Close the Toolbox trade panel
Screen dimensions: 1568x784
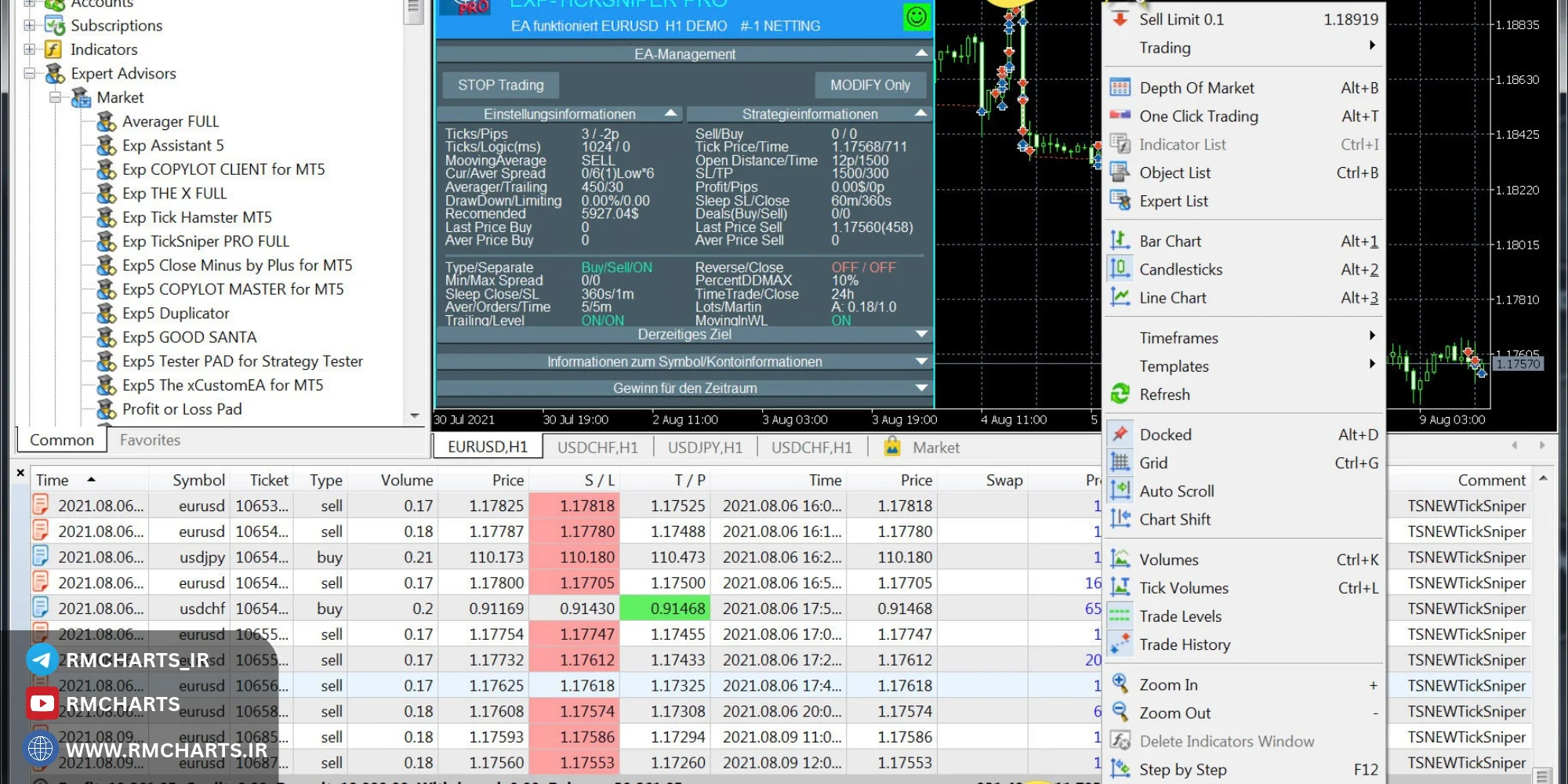20,473
